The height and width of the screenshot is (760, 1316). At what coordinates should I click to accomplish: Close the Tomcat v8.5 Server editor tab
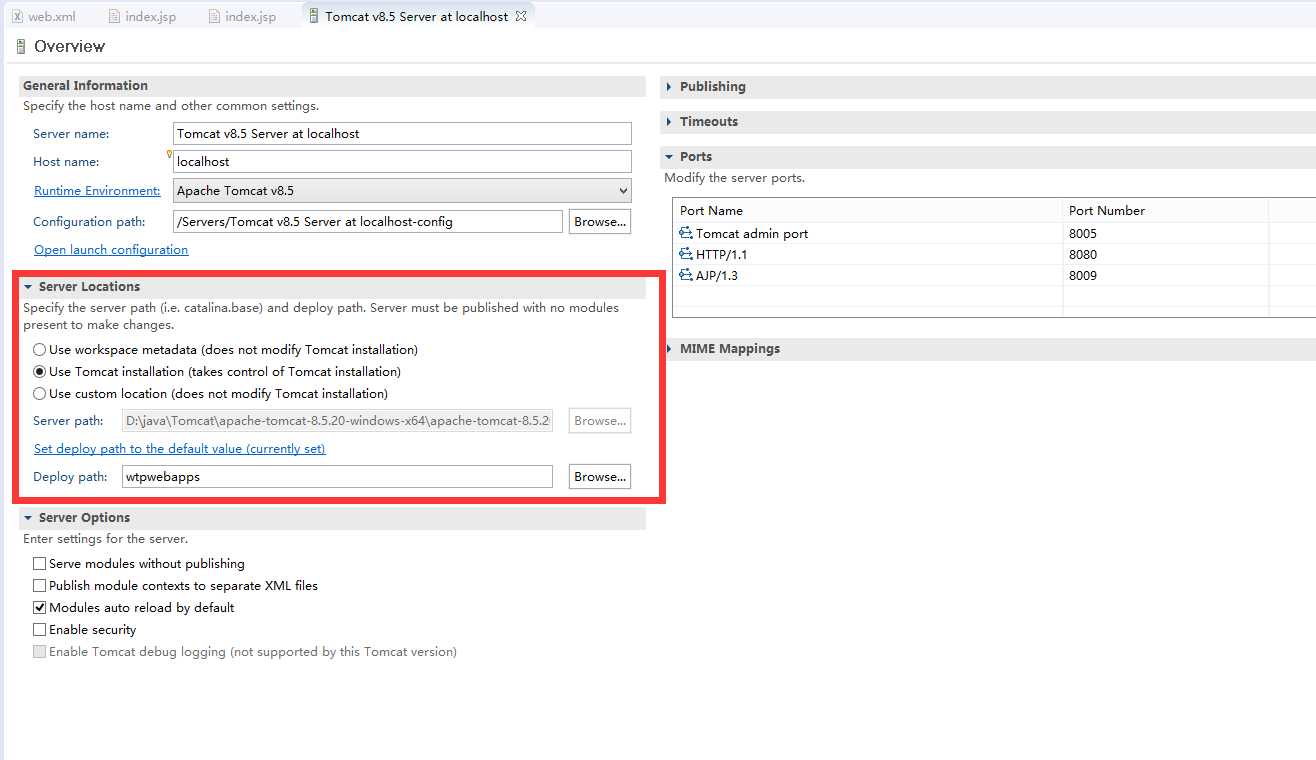521,16
